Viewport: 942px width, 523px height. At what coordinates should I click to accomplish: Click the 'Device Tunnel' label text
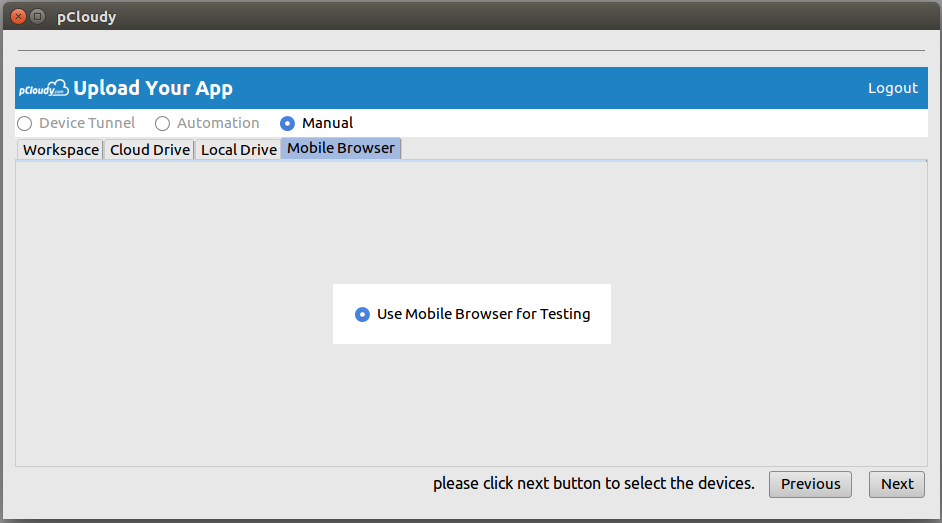pyautogui.click(x=87, y=123)
